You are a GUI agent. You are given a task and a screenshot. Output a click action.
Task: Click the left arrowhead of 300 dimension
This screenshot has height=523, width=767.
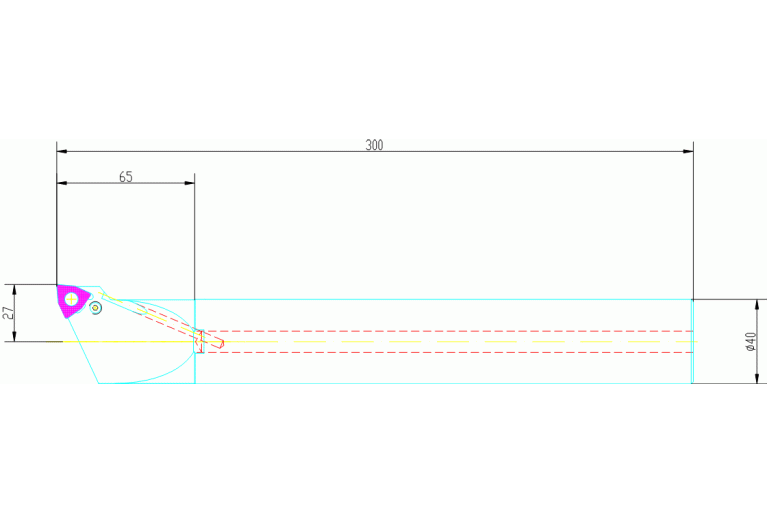click(62, 152)
